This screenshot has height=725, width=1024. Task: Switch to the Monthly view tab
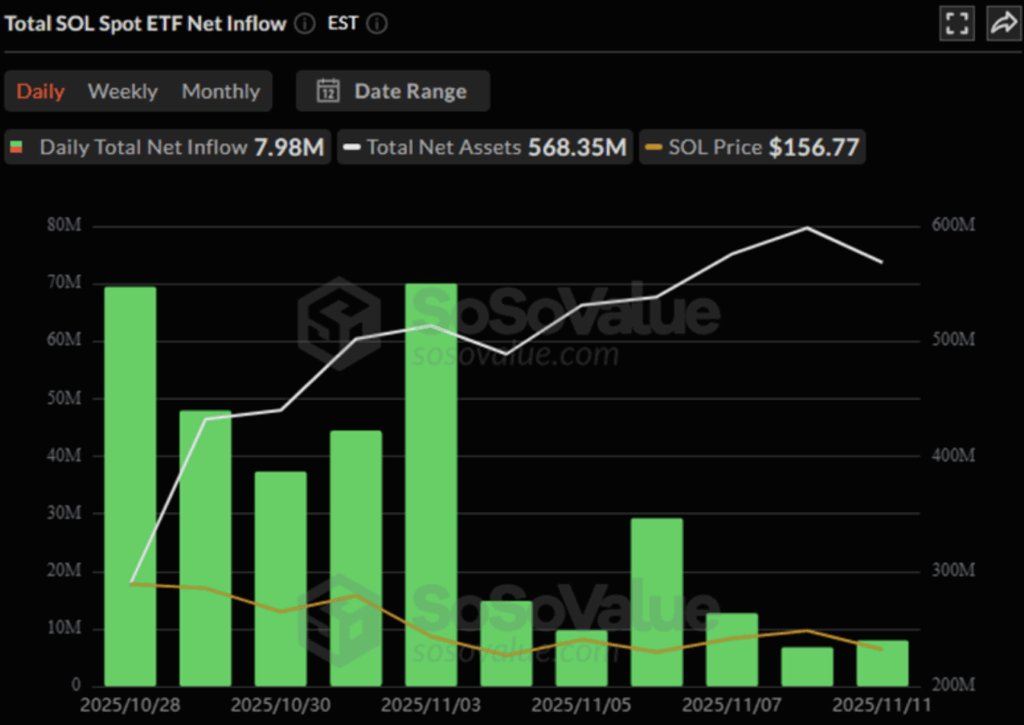point(220,91)
